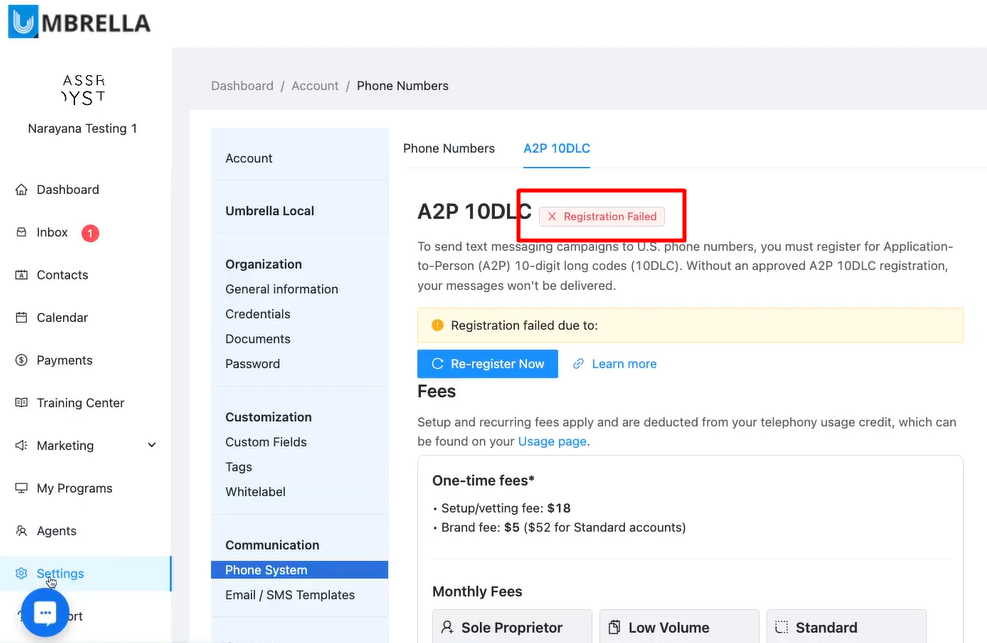The image size is (987, 643).
Task: Select the Low Volume fee plan
Action: click(x=668, y=627)
